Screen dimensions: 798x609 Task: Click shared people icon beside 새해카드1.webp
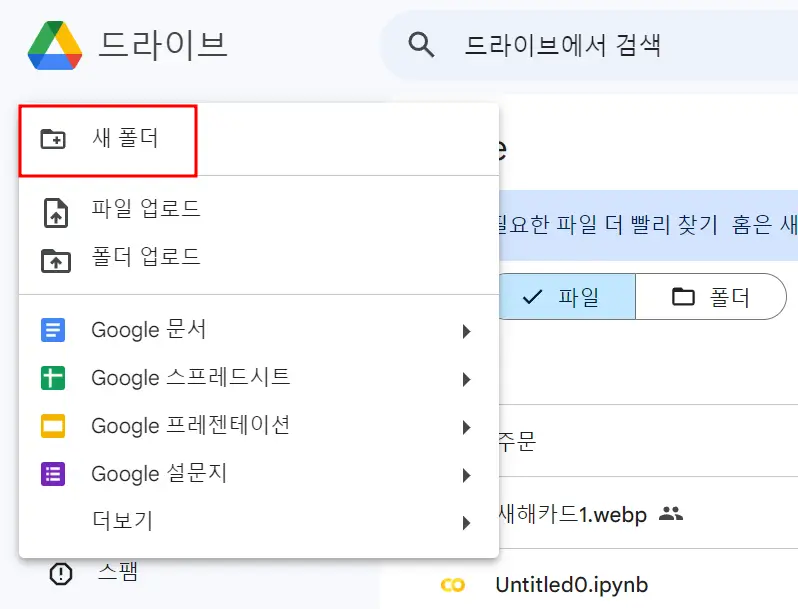pos(671,513)
